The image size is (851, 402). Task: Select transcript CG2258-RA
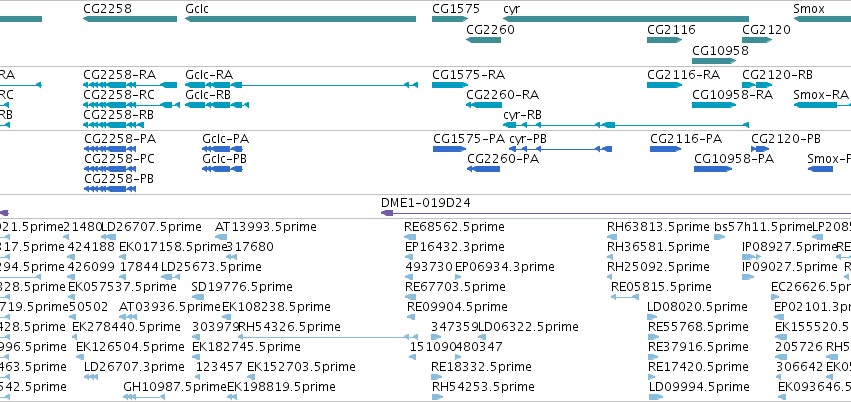(x=119, y=75)
